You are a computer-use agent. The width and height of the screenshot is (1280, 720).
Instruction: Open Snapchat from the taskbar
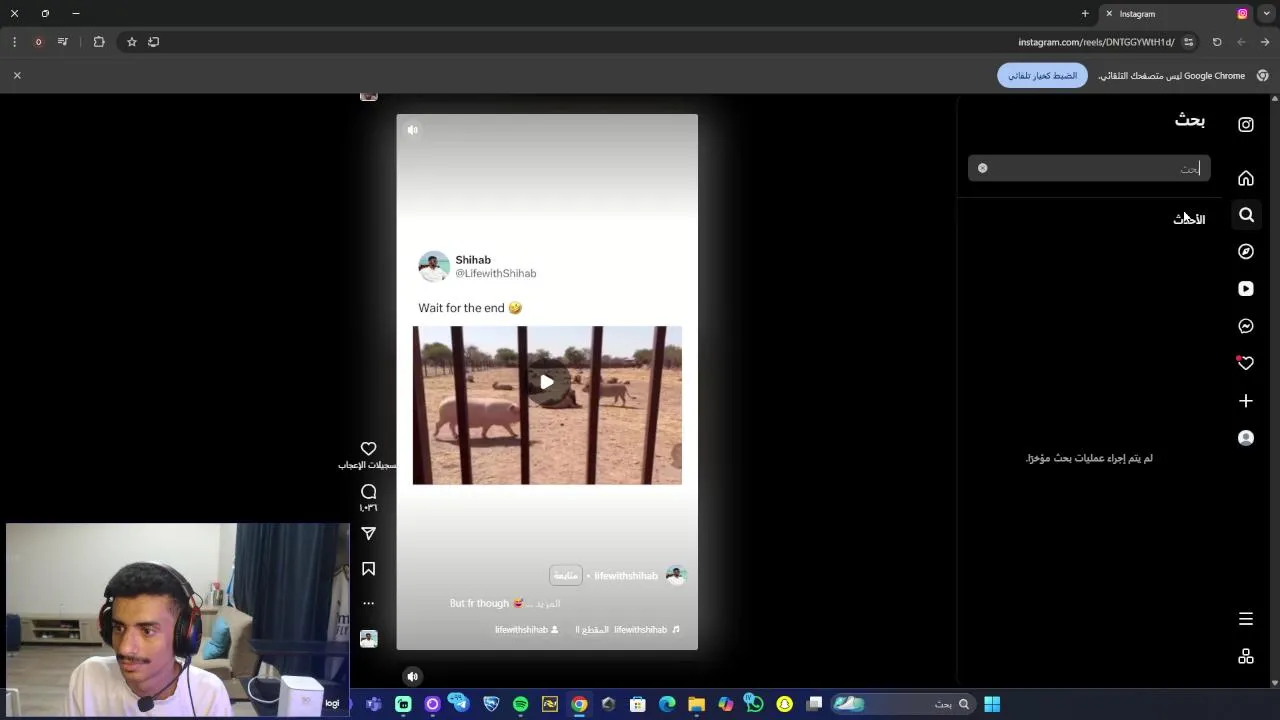click(785, 704)
